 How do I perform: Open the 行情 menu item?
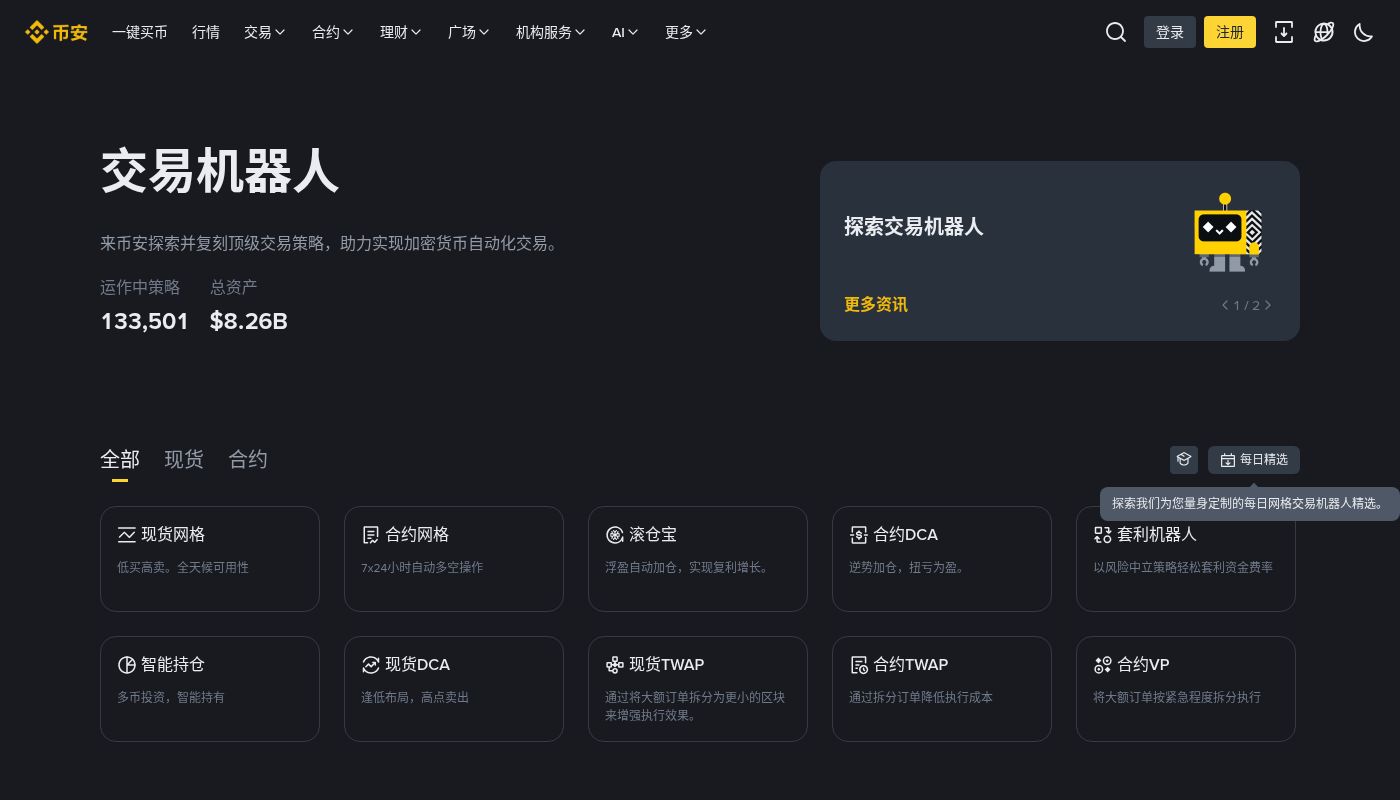pos(206,32)
